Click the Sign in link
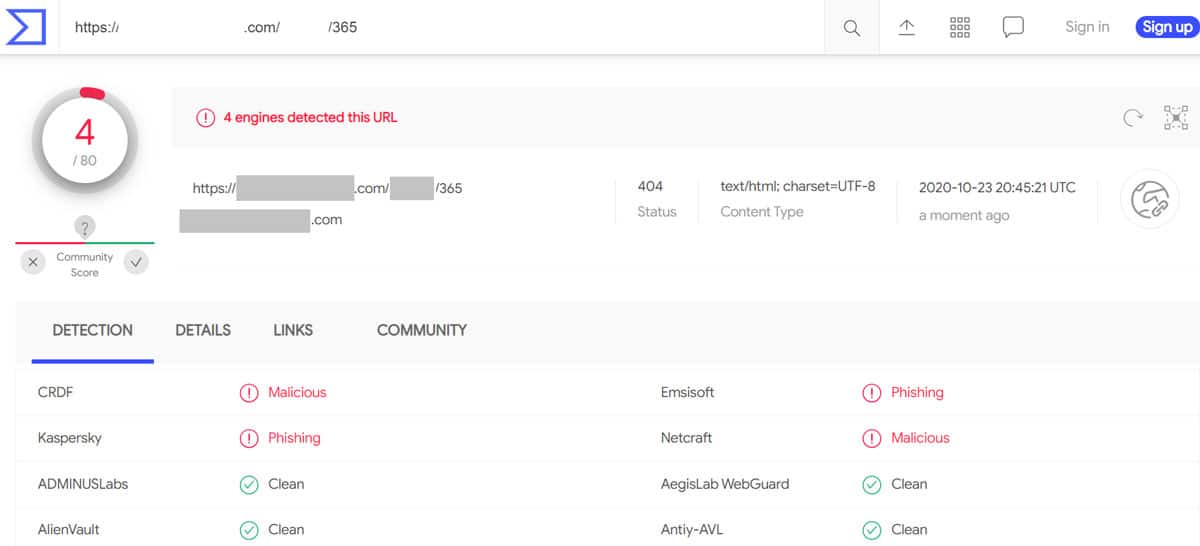This screenshot has width=1200, height=546. [x=1087, y=27]
